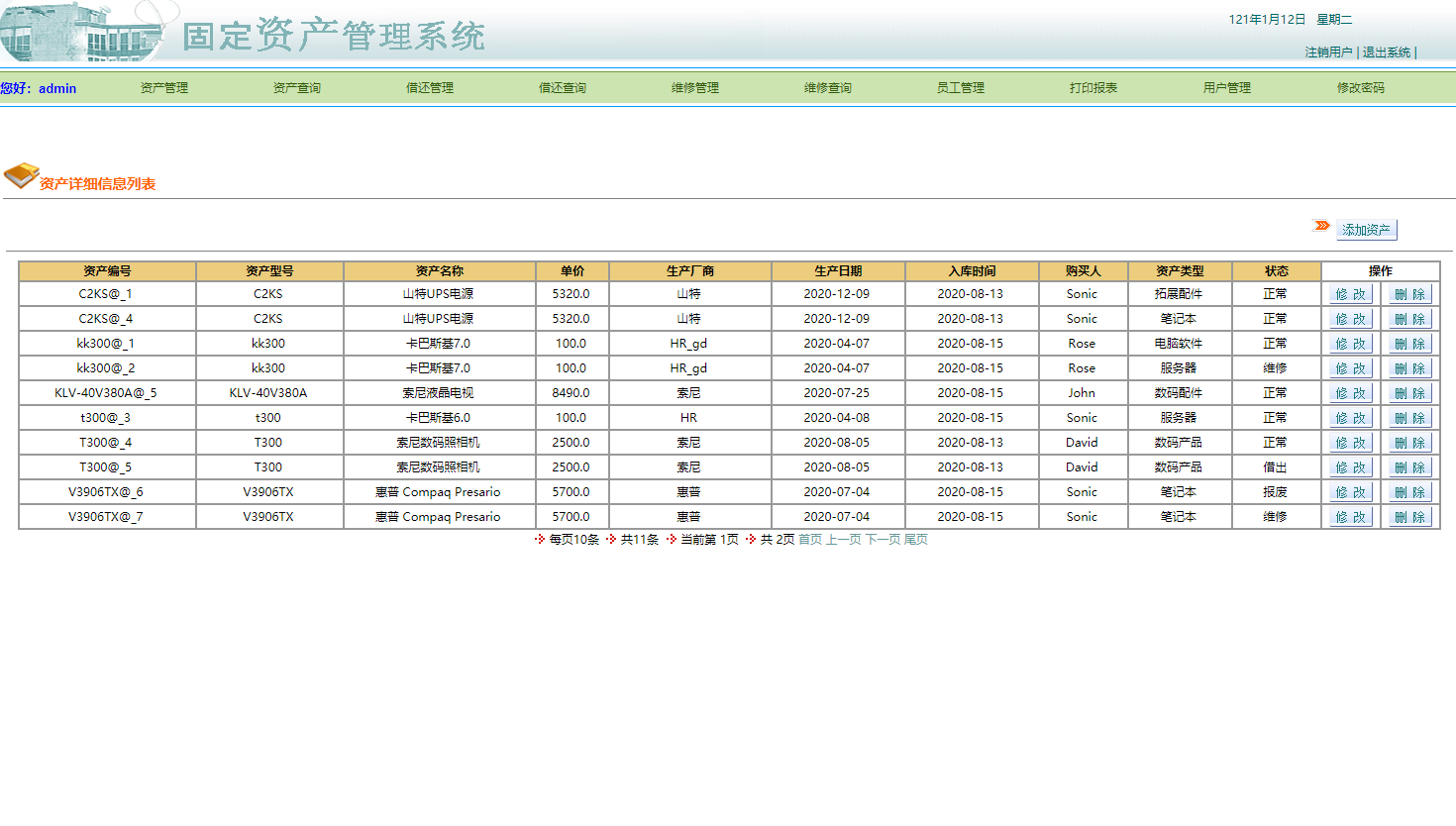Edit the KLV-40V380A@_5 asset row
The width and height of the screenshot is (1456, 826).
pyautogui.click(x=1349, y=392)
